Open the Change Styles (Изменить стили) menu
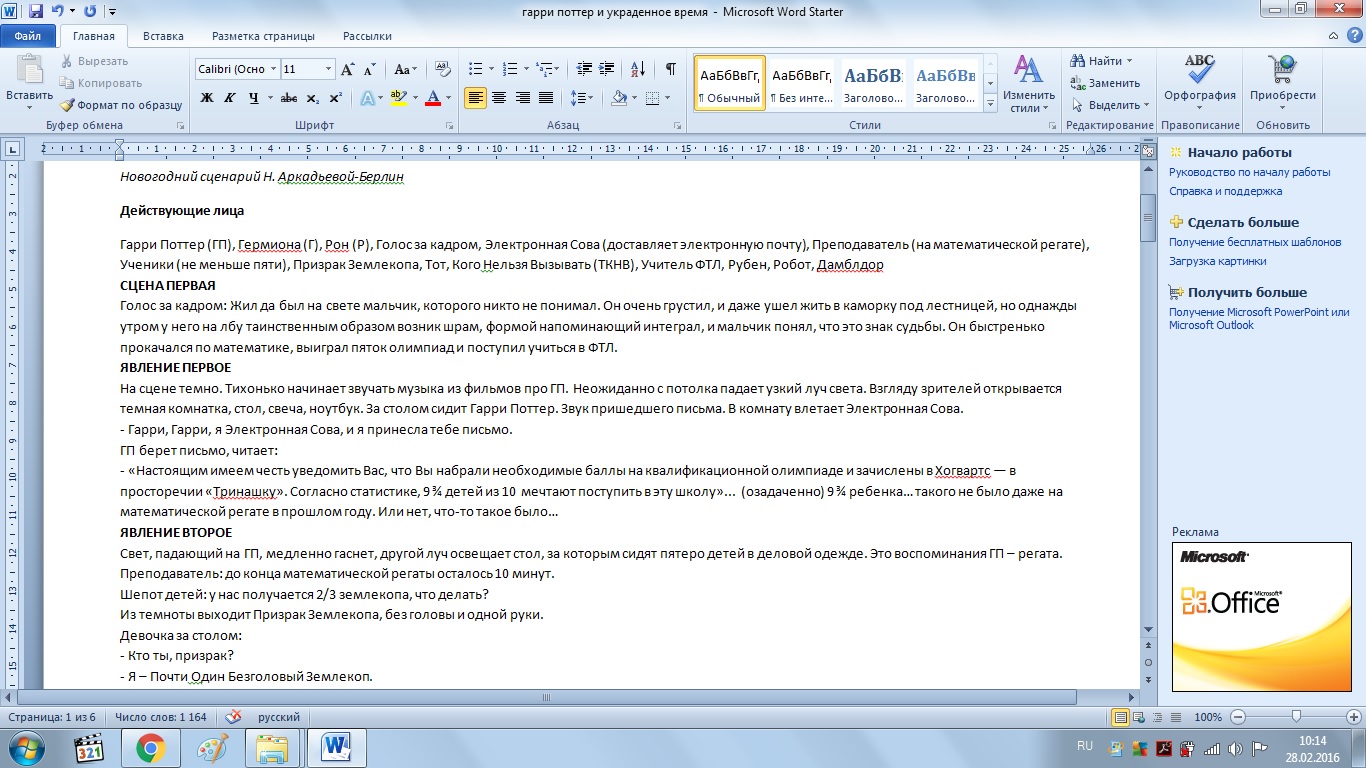 click(1028, 82)
